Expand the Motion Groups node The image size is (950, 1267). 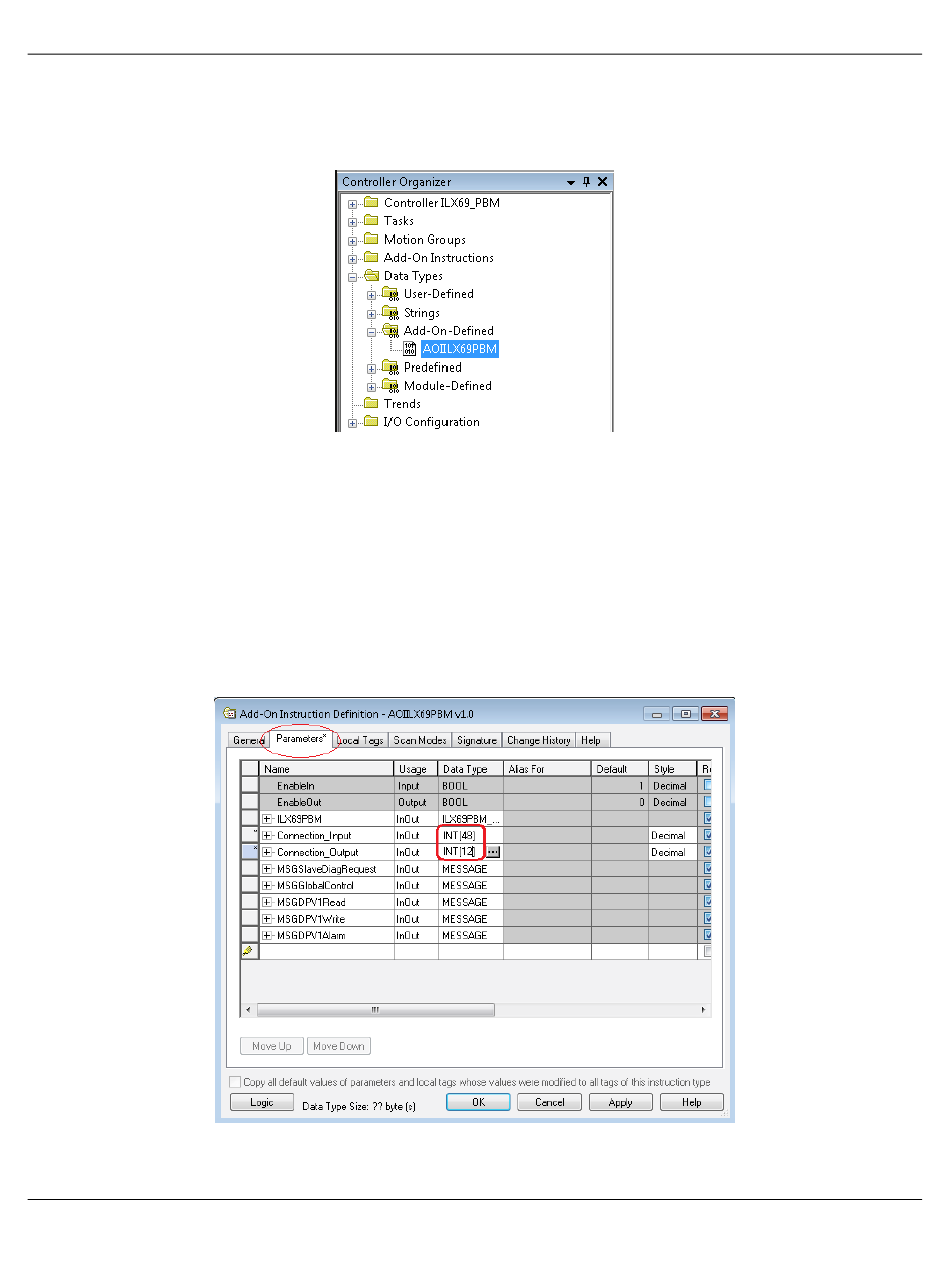click(x=353, y=241)
